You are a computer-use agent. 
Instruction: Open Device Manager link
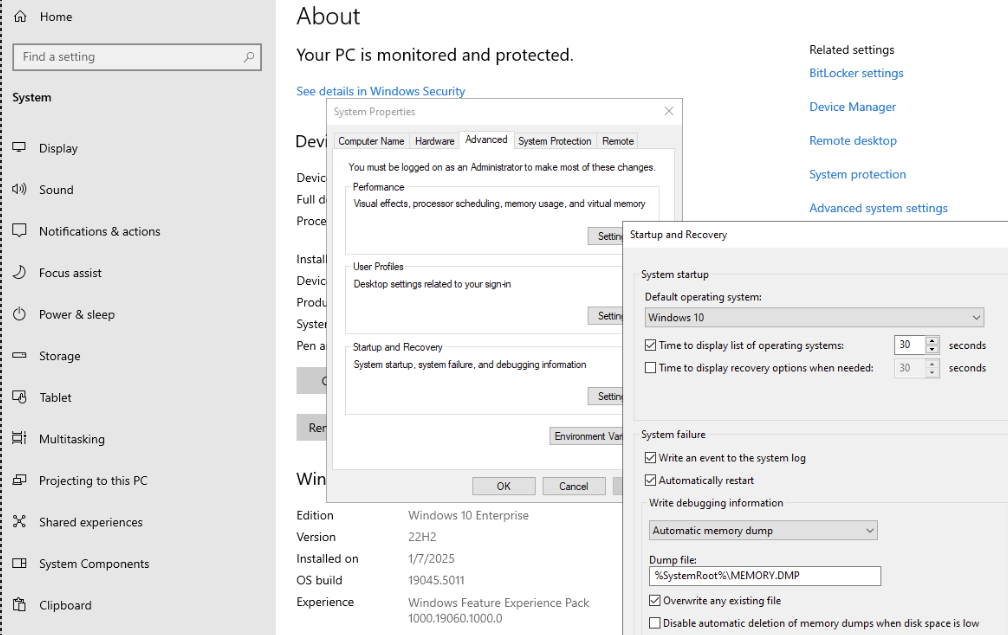(852, 107)
